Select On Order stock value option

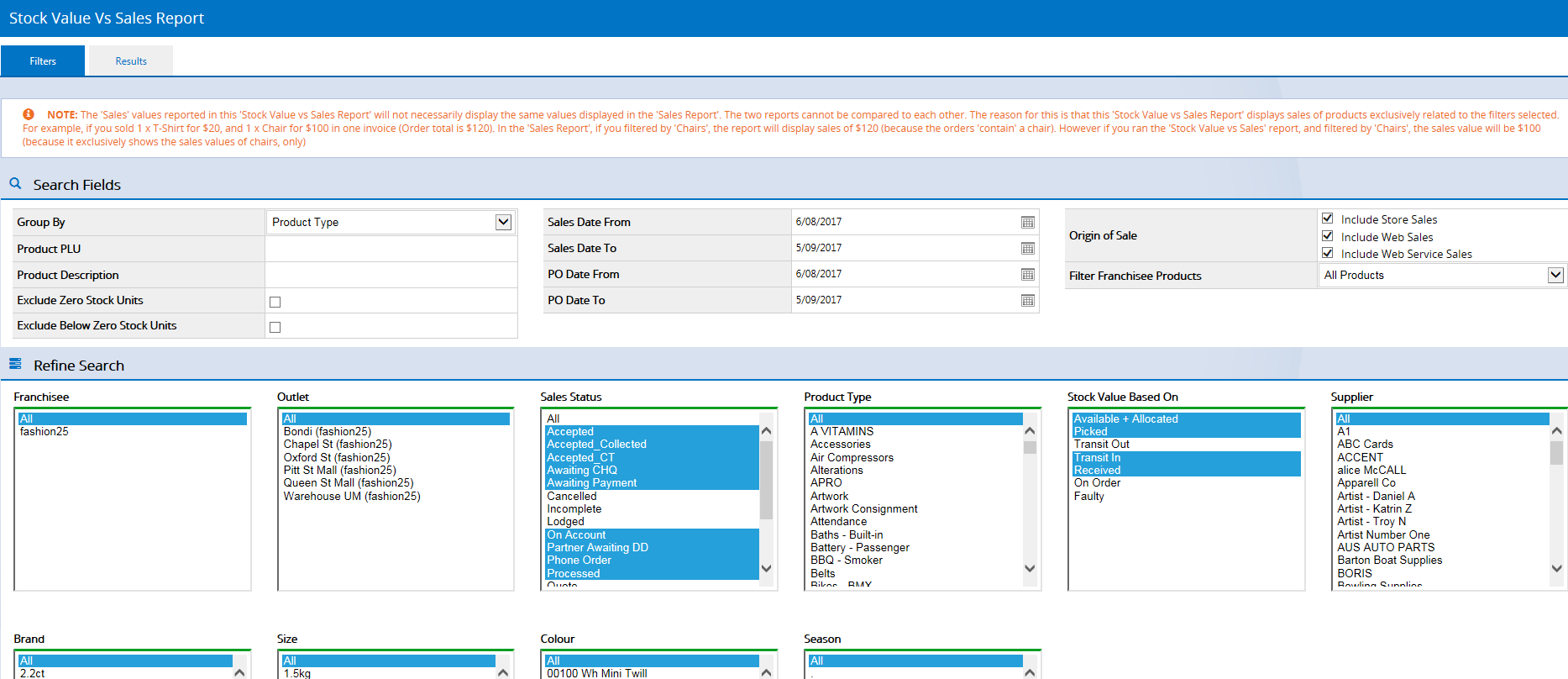pyautogui.click(x=1187, y=483)
